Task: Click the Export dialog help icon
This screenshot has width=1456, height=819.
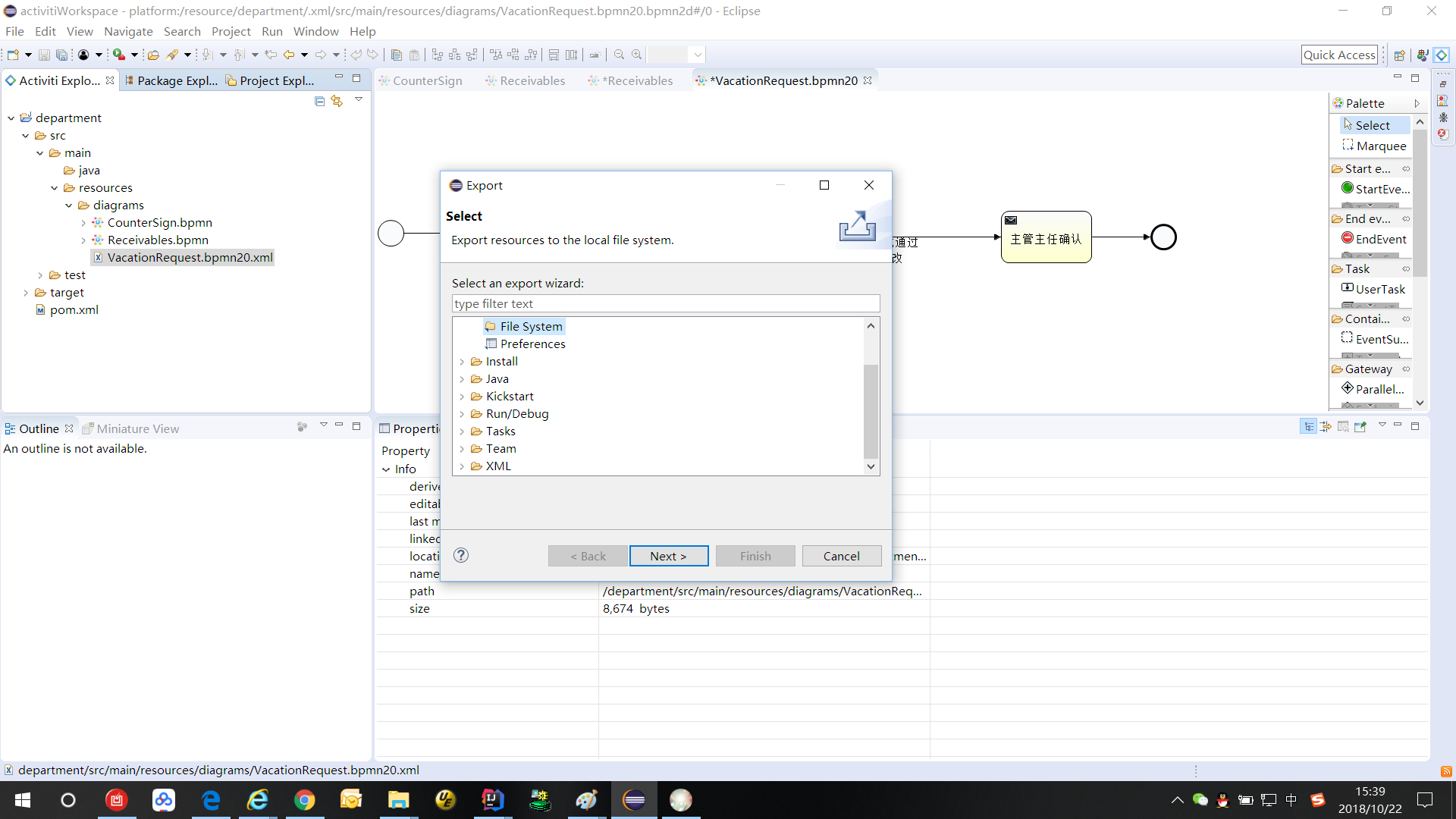Action: [x=461, y=555]
